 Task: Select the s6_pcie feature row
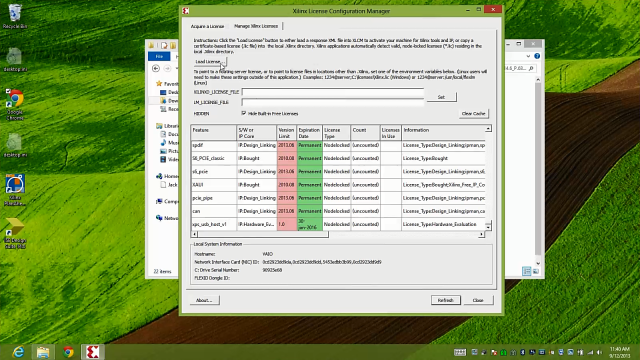(x=338, y=171)
